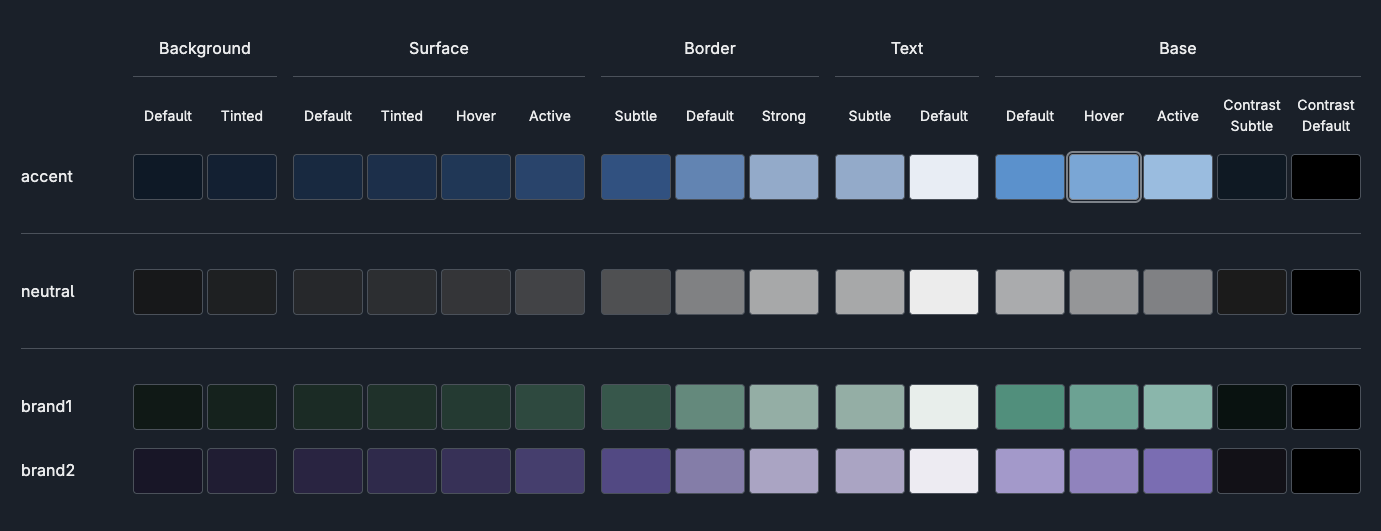The image size is (1381, 531).
Task: Open brand1 Base Hover swatch
Action: [x=1104, y=407]
